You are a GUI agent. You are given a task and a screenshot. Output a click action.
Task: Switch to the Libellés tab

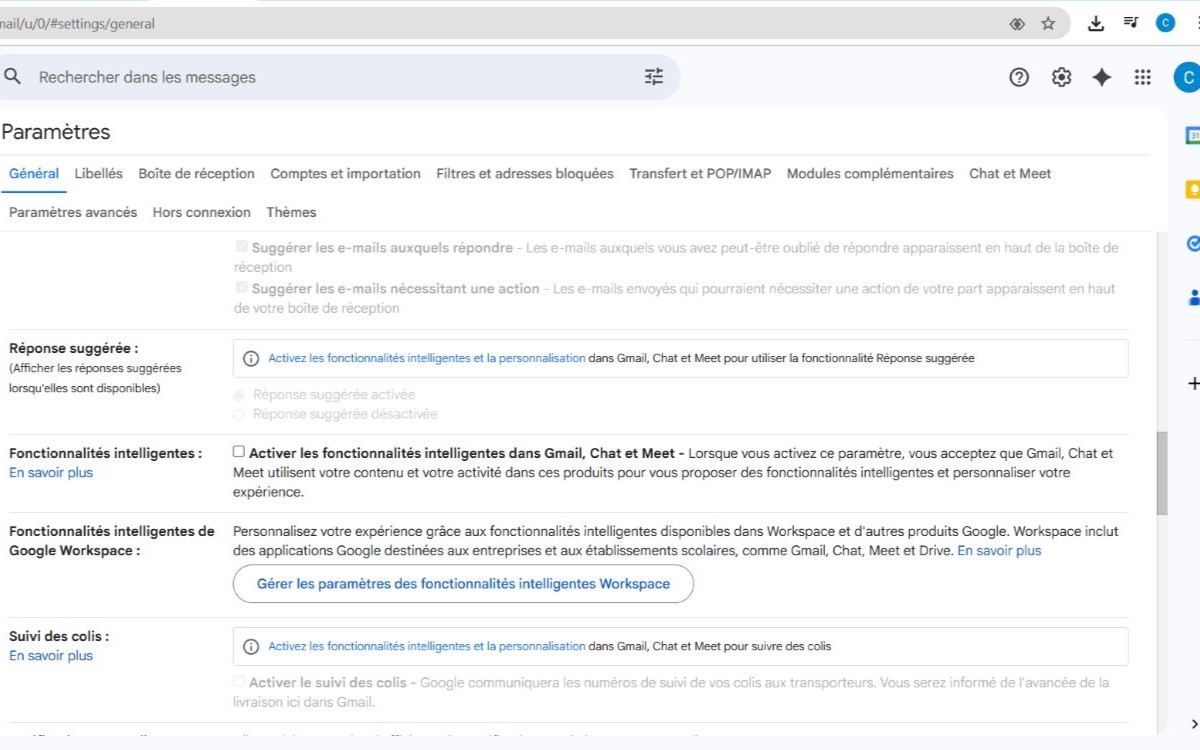98,173
